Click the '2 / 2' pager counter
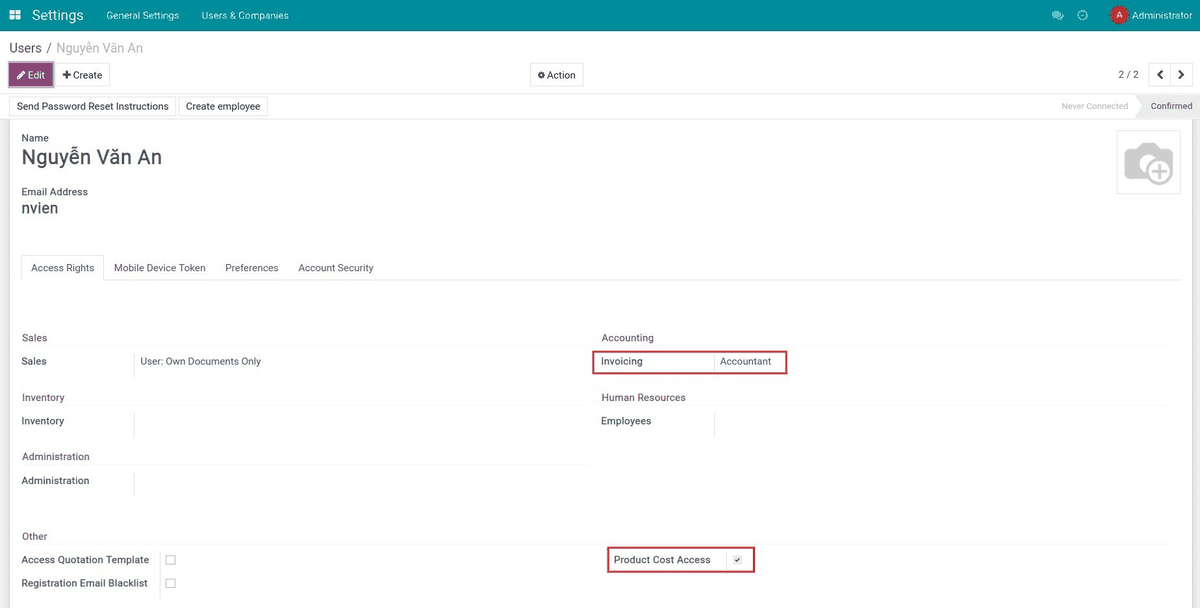The image size is (1200, 608). 1128,75
